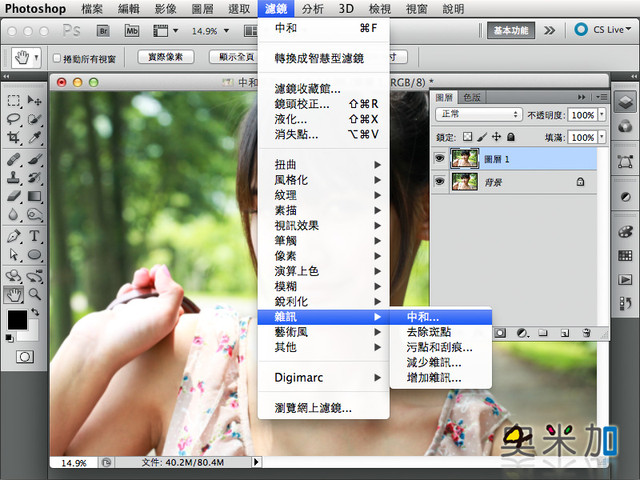Click the 實際像素 button
Viewport: 640px width, 480px height.
coord(165,57)
